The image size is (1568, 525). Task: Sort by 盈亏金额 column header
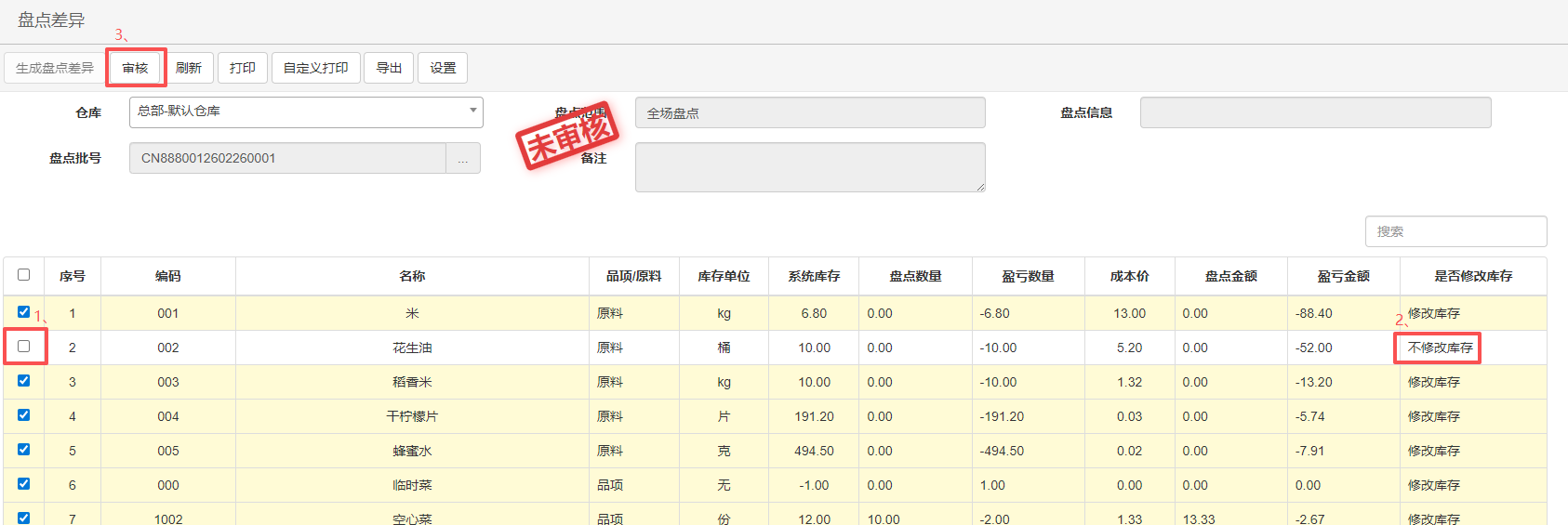pos(1343,276)
